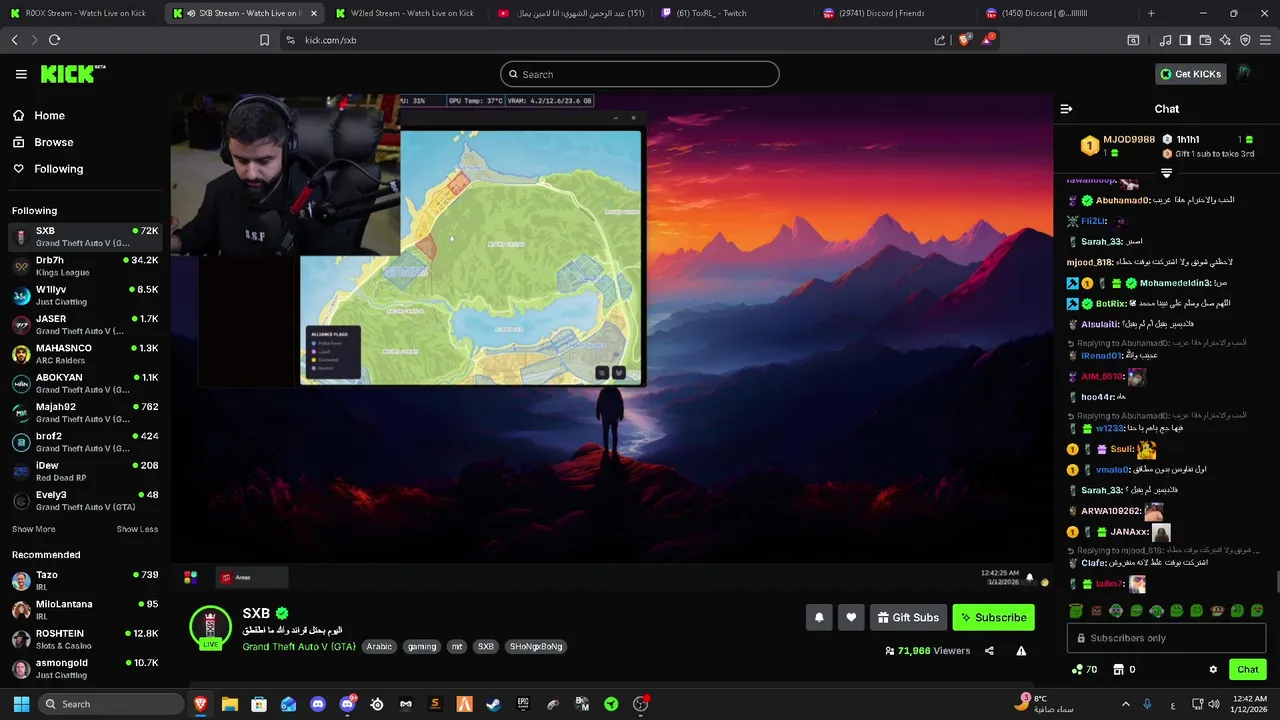Open Leo AI sparkle toolbar icon

(x=1225, y=40)
